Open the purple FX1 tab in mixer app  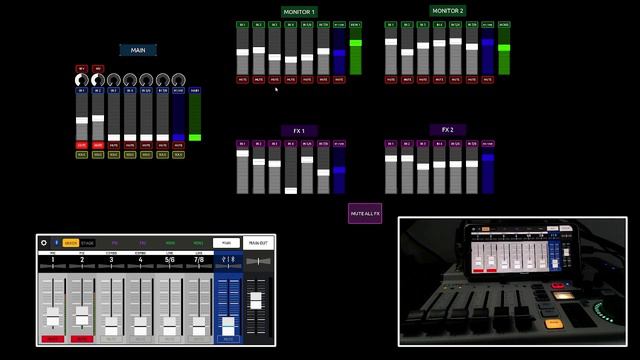(x=115, y=243)
